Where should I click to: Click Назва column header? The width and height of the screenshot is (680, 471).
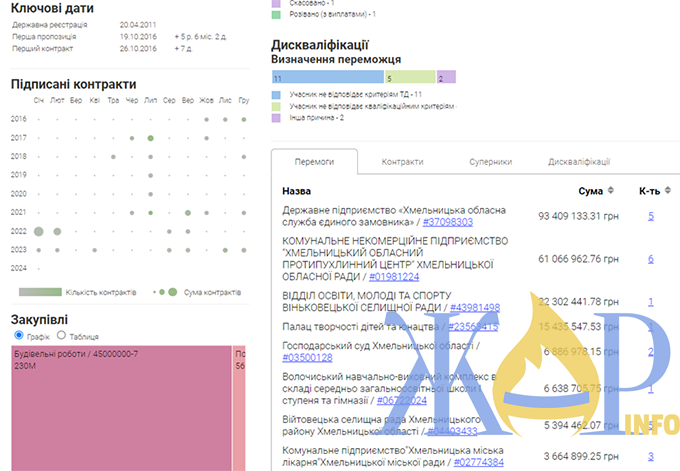[297, 191]
